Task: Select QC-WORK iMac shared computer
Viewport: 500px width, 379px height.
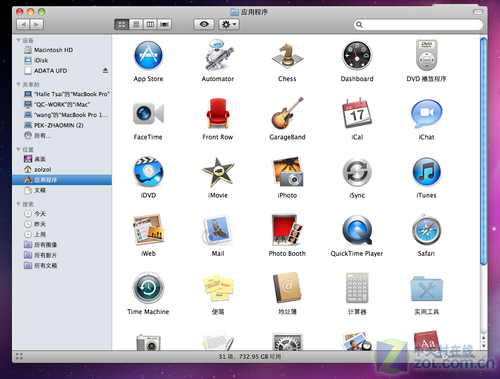Action: point(62,104)
